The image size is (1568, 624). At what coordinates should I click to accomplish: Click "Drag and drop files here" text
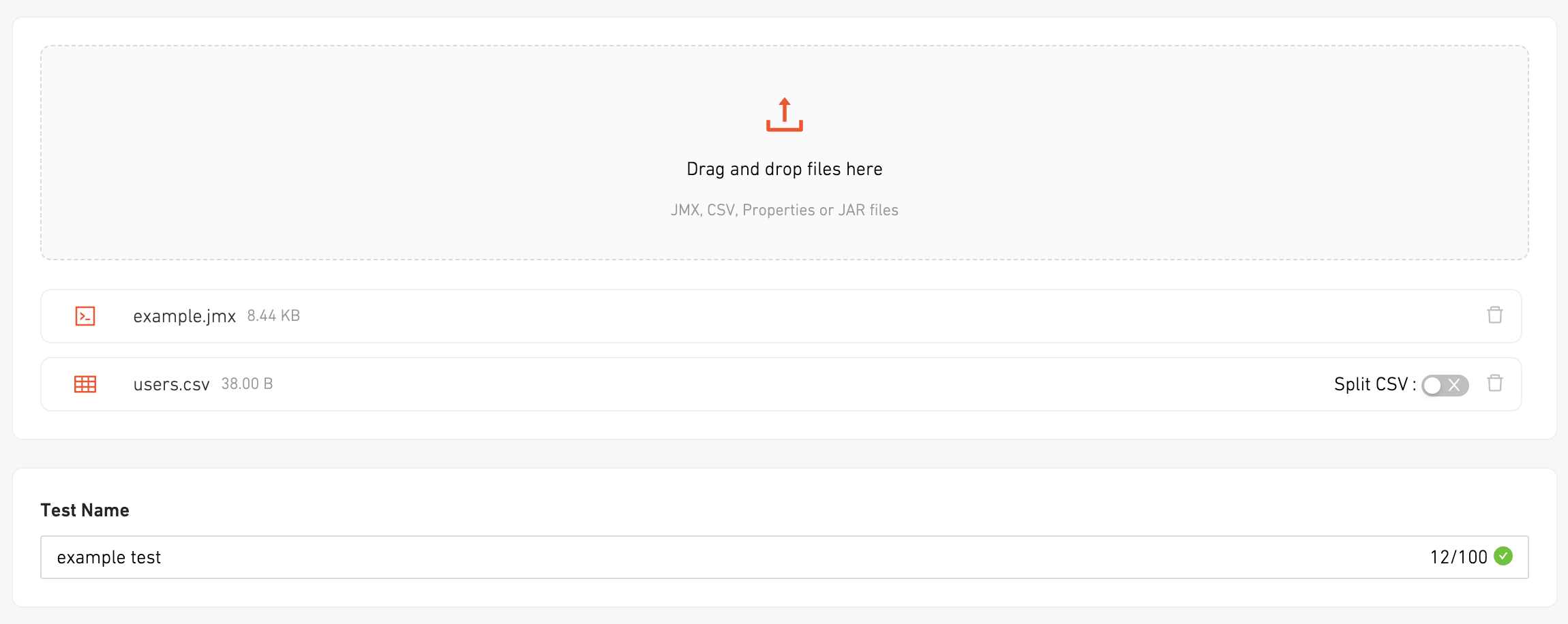[x=784, y=169]
